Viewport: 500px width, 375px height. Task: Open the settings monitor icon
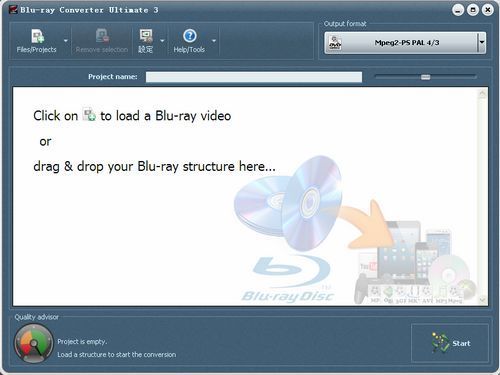click(146, 36)
